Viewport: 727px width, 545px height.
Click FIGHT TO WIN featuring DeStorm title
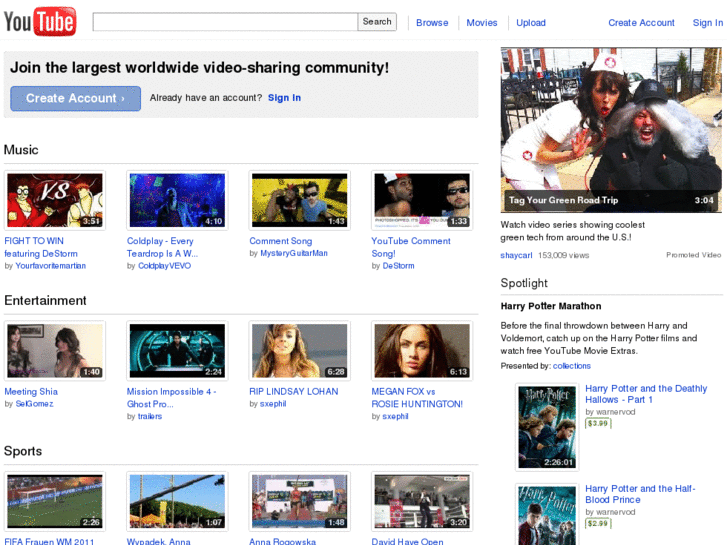point(41,247)
